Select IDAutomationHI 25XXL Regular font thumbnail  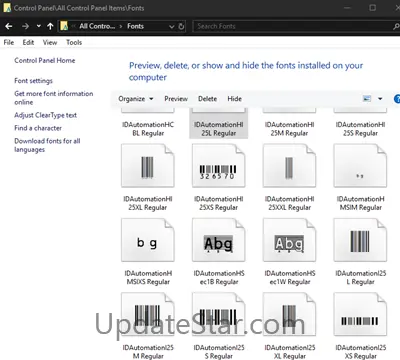click(289, 165)
